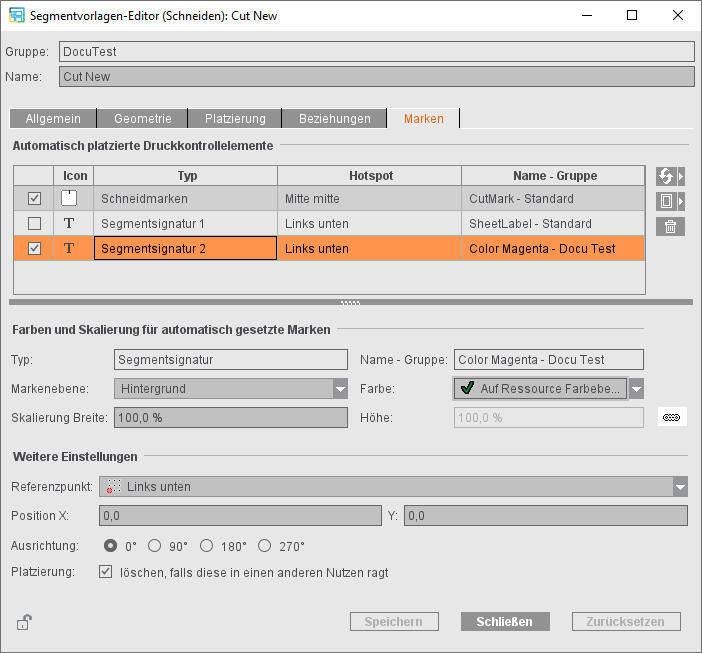Click the unlock padlock icon
This screenshot has height=653, width=702.
[24, 622]
